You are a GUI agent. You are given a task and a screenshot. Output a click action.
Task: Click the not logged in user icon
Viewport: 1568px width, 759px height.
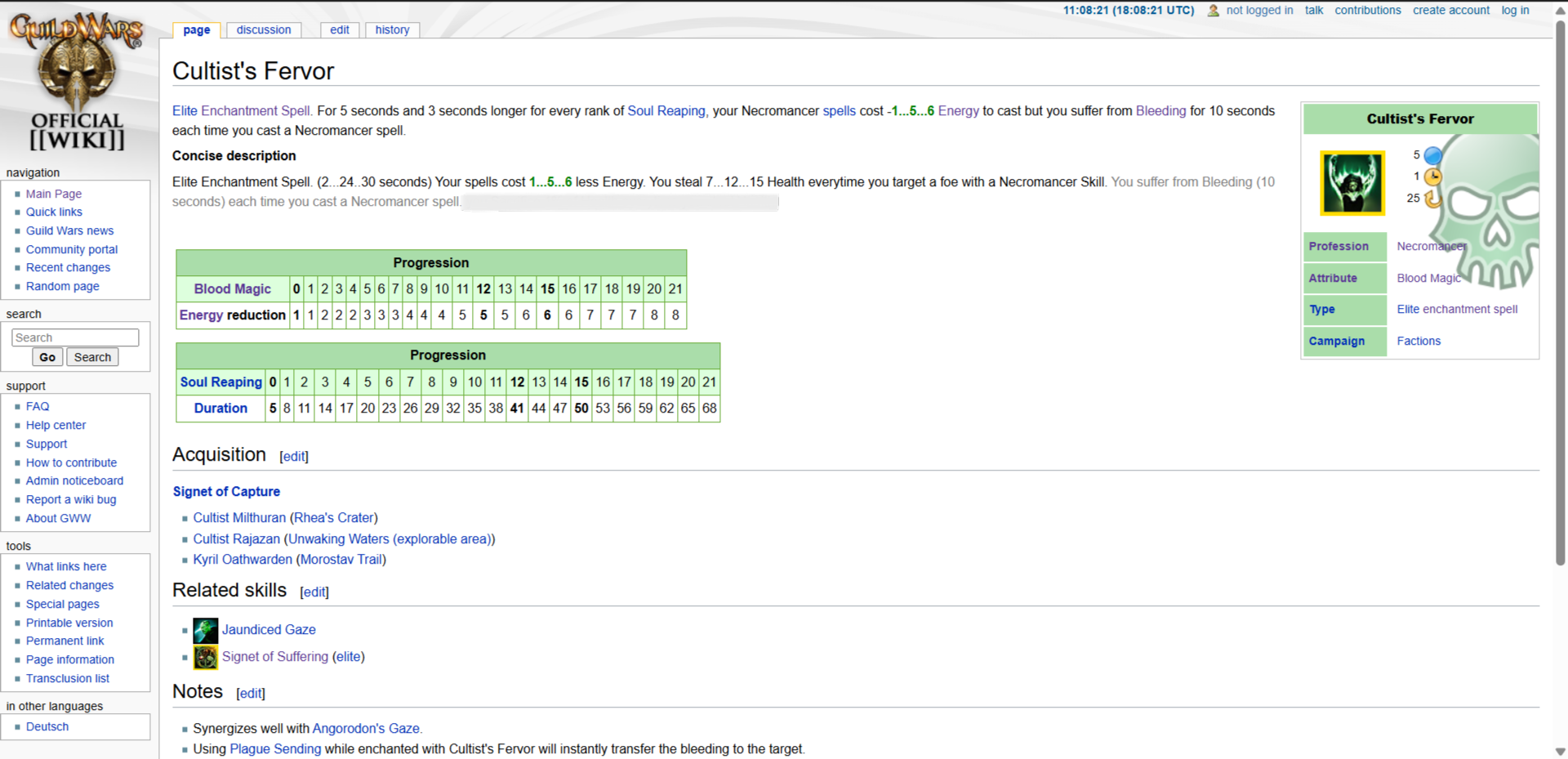1214,11
